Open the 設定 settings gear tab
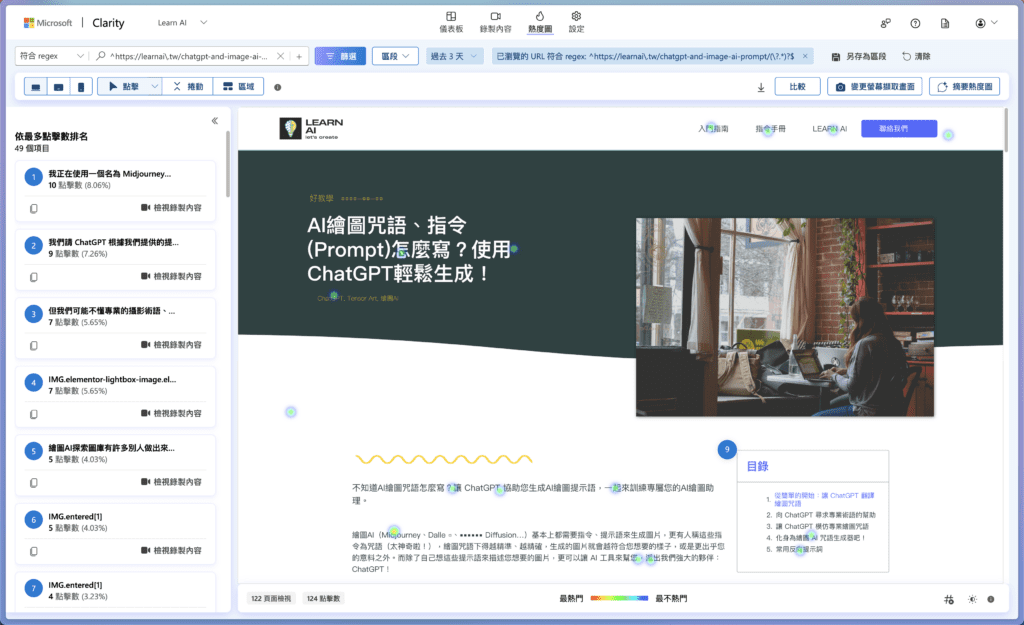The height and width of the screenshot is (625, 1024). 576,21
